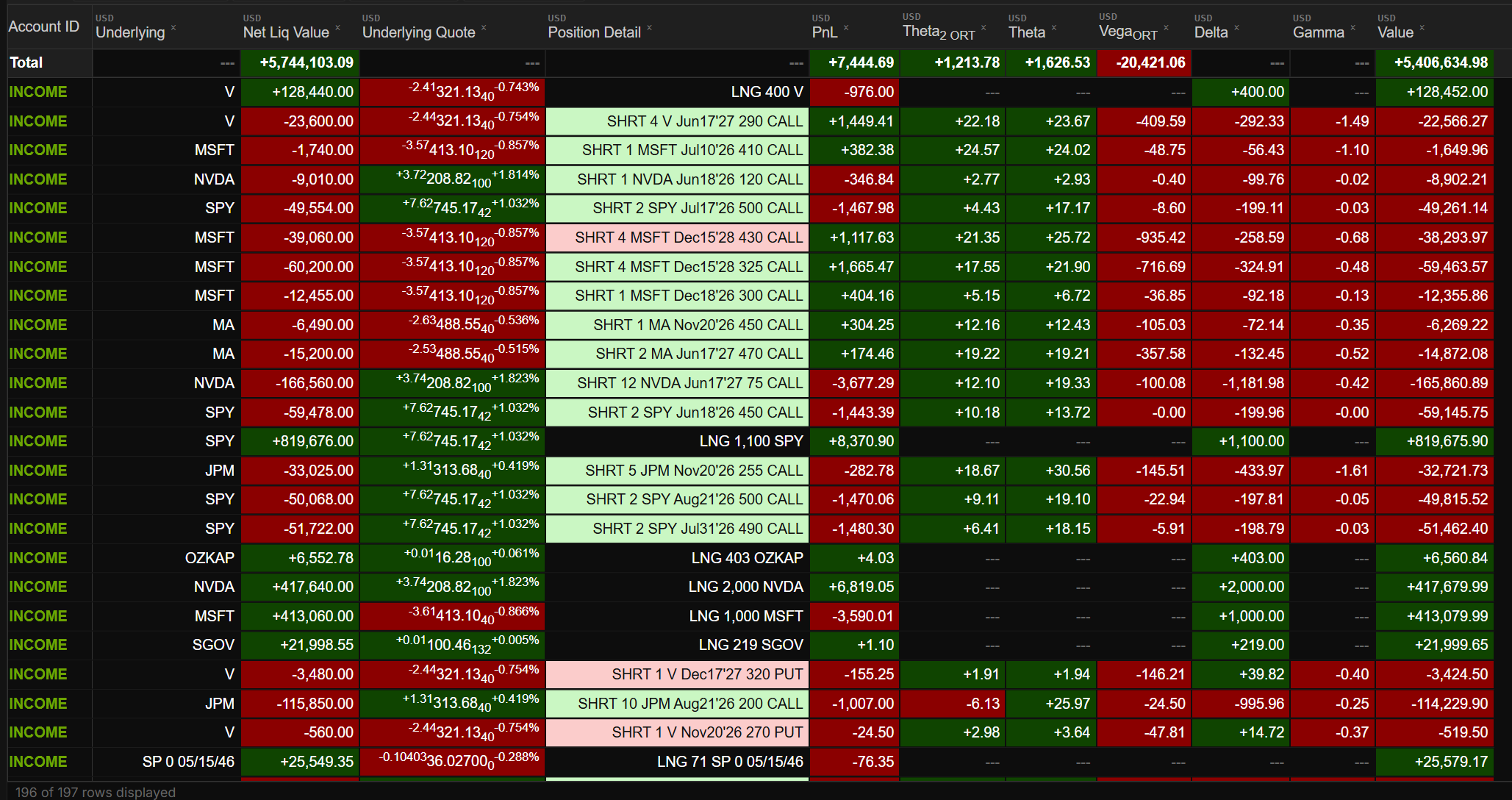
Task: Remove the Value column via its x icon
Action: coord(1422,28)
